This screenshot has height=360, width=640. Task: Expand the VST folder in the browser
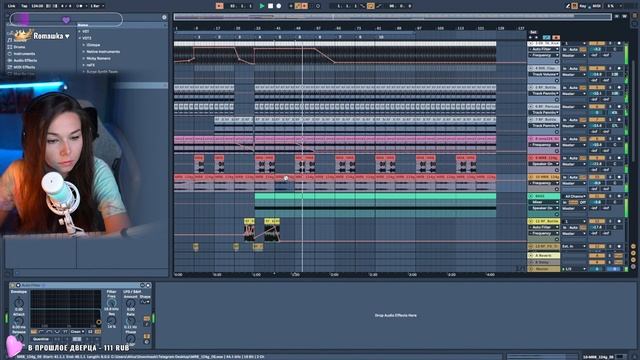80,31
